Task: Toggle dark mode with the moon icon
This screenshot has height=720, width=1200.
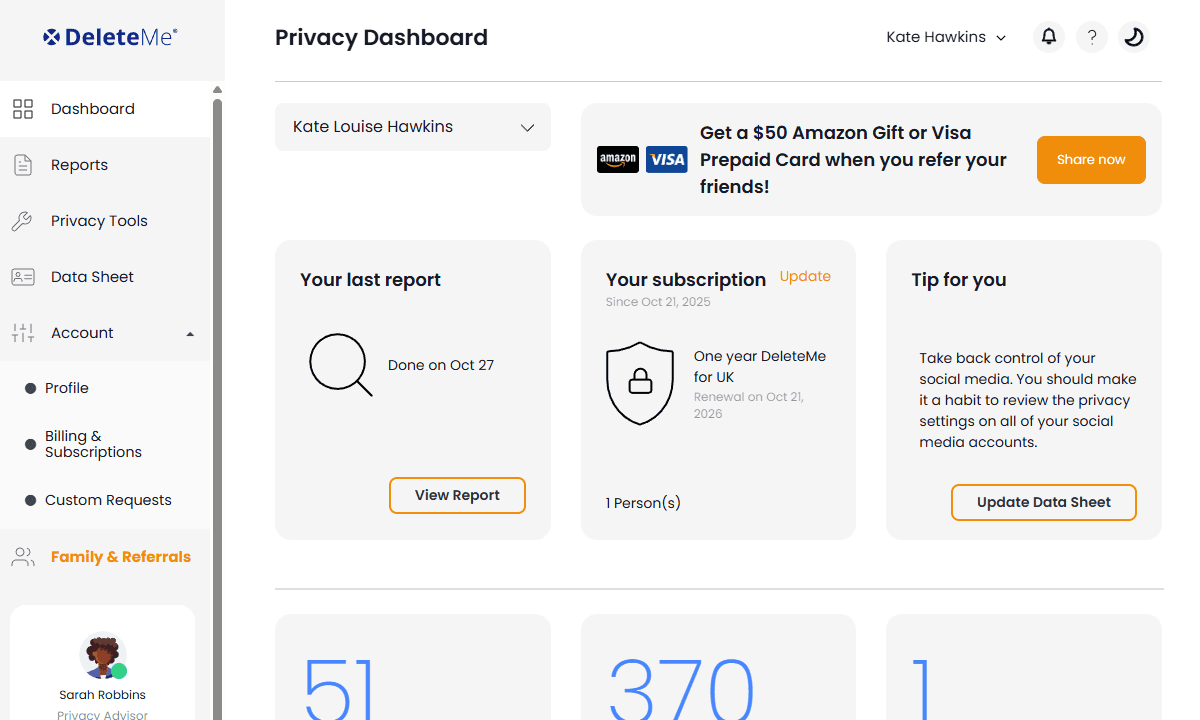Action: pyautogui.click(x=1133, y=37)
